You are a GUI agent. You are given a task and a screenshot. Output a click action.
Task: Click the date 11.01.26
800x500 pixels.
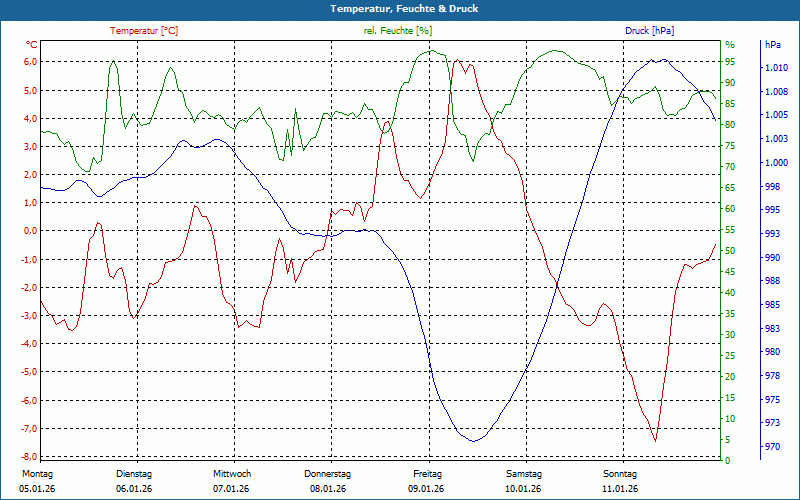click(x=620, y=489)
